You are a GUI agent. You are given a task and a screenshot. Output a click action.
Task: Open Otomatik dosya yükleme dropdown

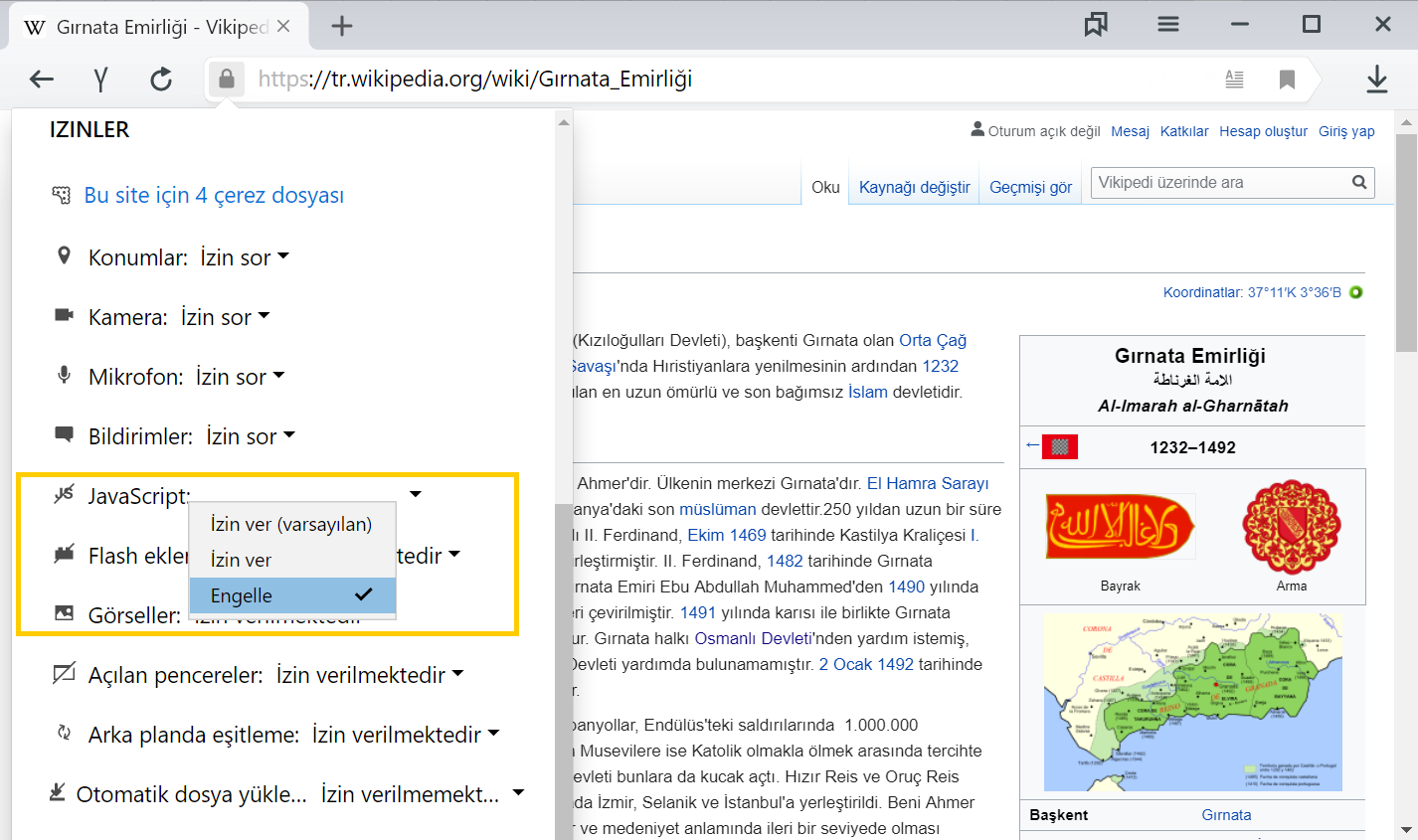[x=422, y=794]
